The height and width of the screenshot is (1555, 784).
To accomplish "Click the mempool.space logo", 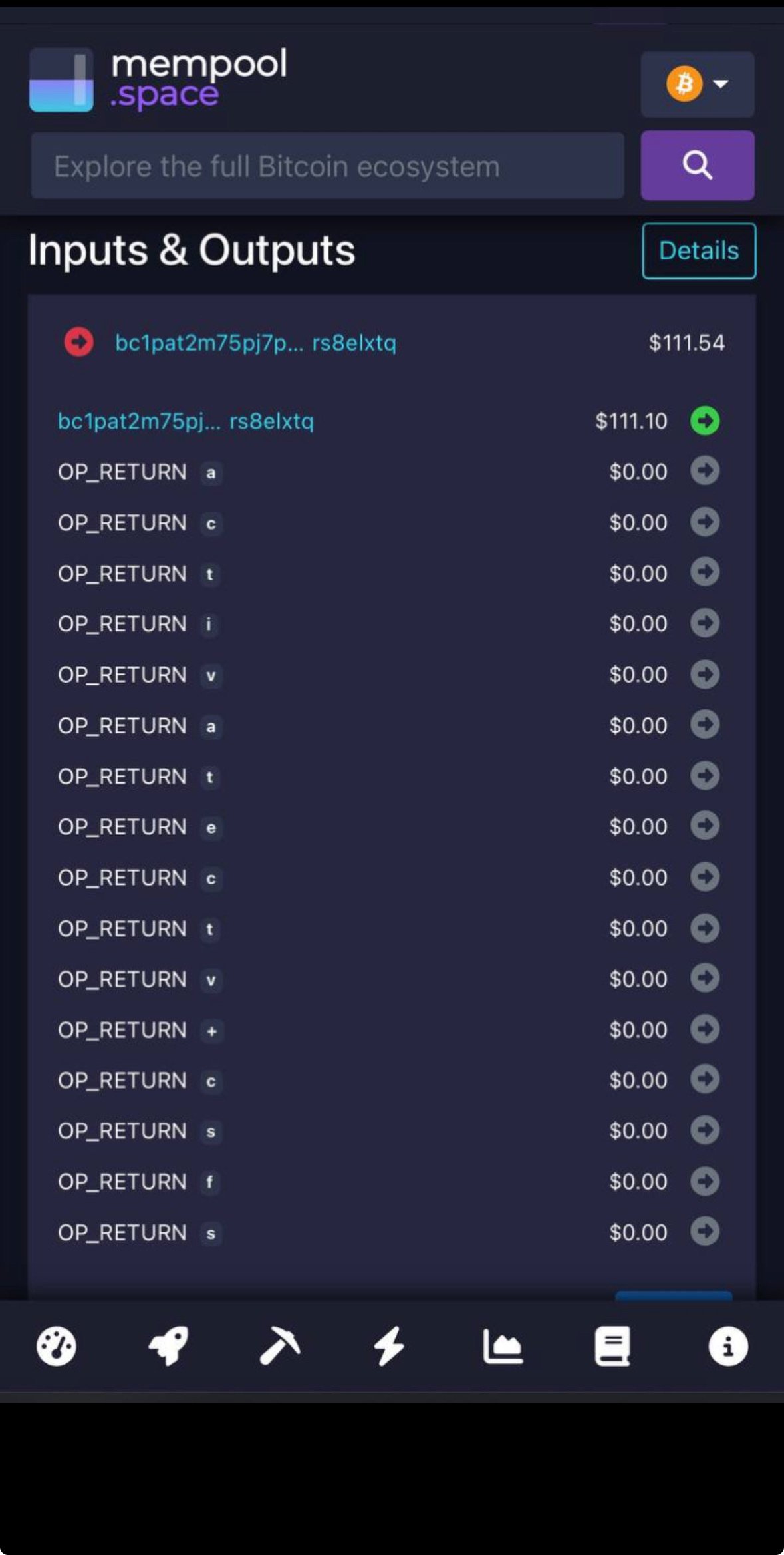I will [x=158, y=79].
